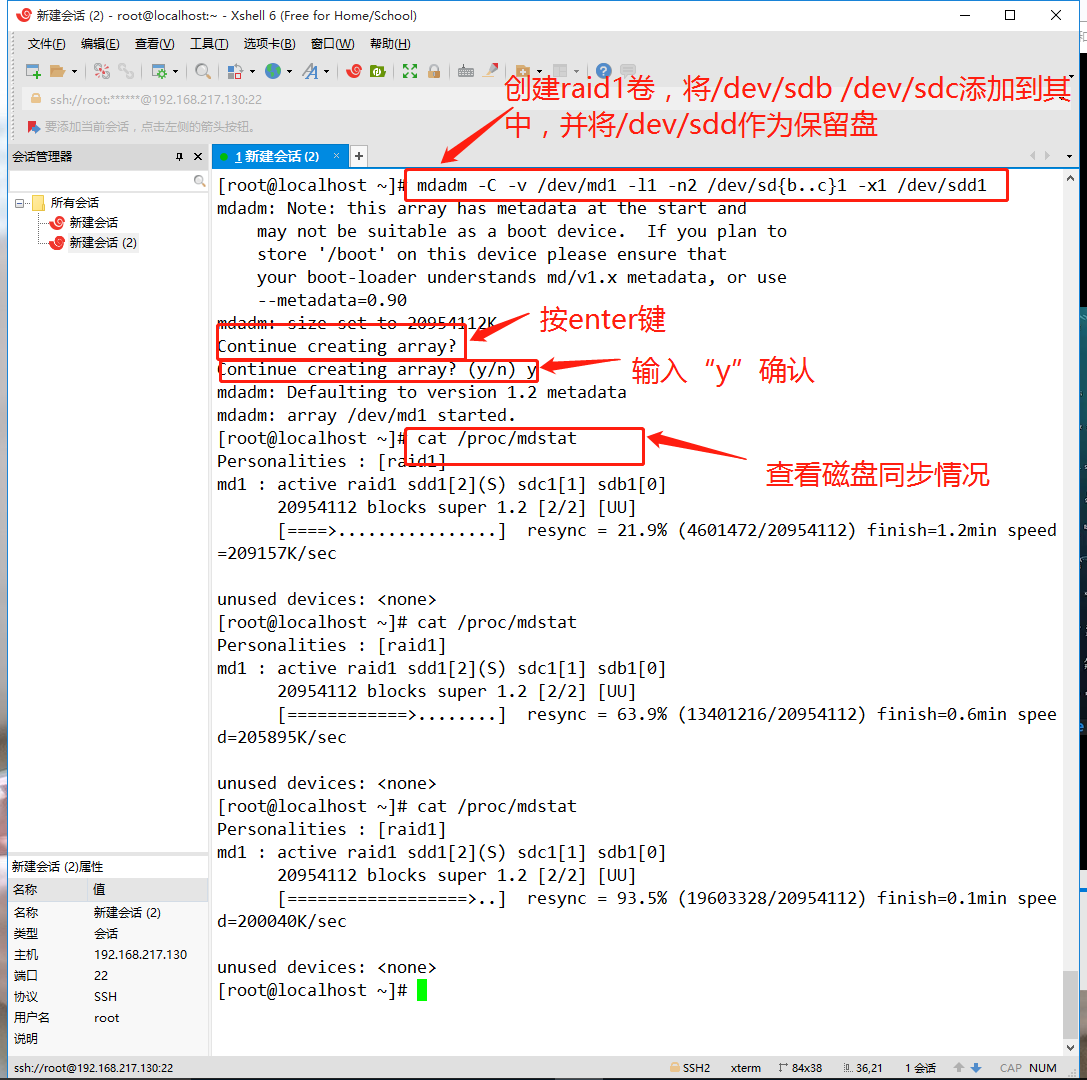Click the terminal scrollbar up arrow
This screenshot has height=1080, width=1087.
[x=1070, y=179]
